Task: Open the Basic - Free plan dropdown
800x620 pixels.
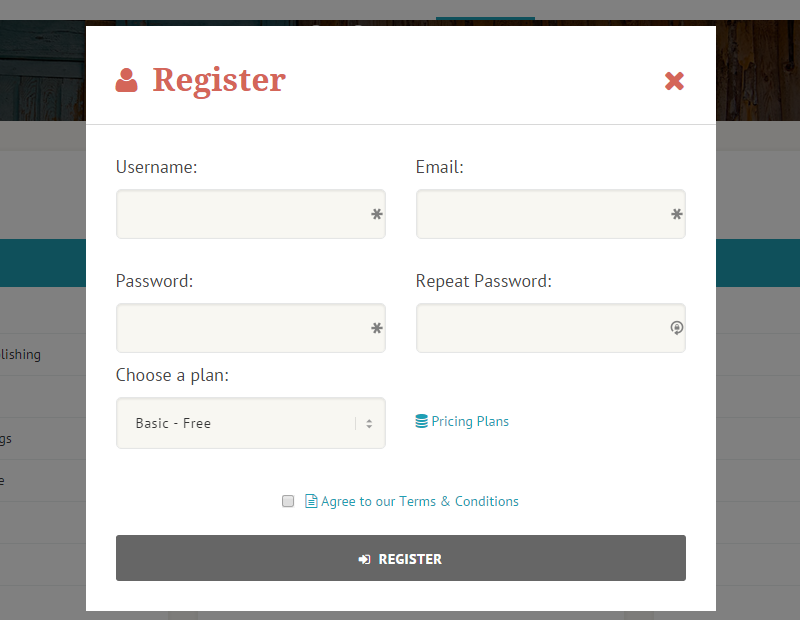Action: tap(250, 423)
